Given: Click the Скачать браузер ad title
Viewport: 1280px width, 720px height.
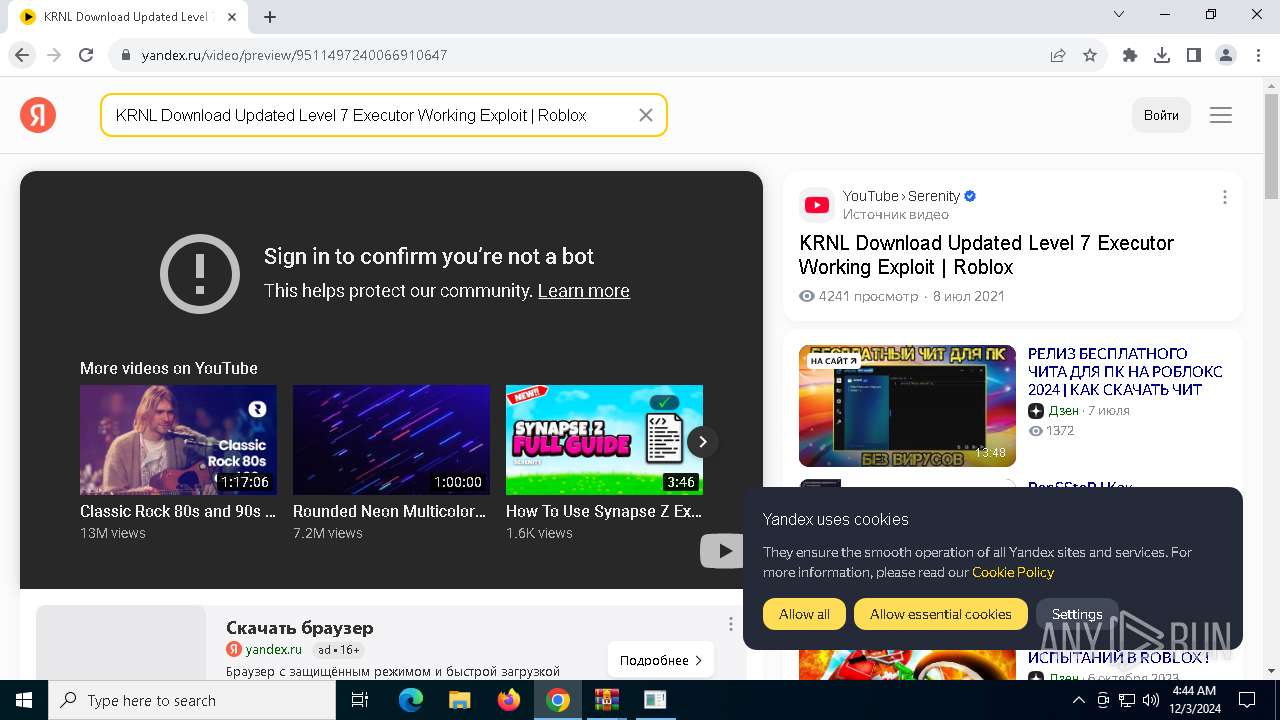Looking at the screenshot, I should point(300,628).
